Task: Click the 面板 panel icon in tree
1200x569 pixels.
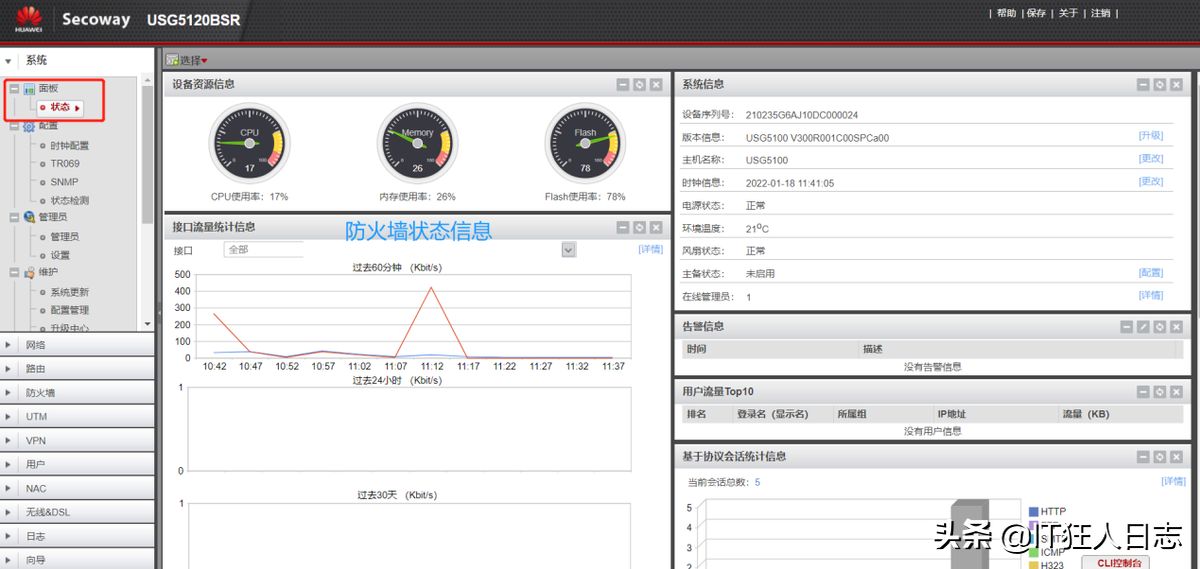Action: click(29, 89)
